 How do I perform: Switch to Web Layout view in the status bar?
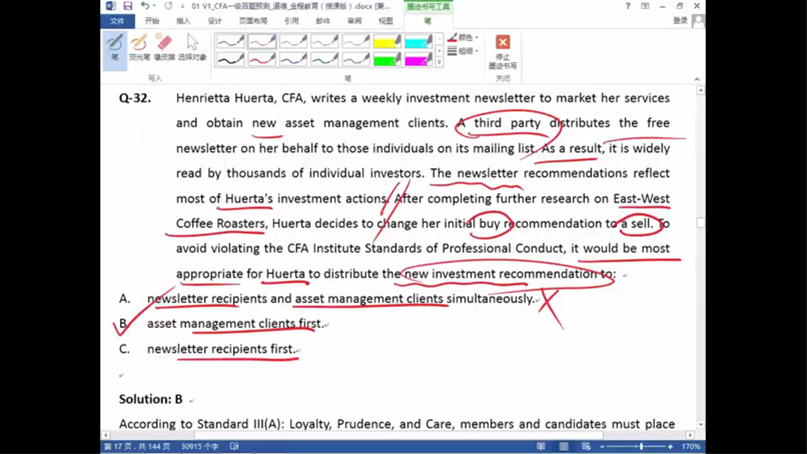tap(585, 446)
